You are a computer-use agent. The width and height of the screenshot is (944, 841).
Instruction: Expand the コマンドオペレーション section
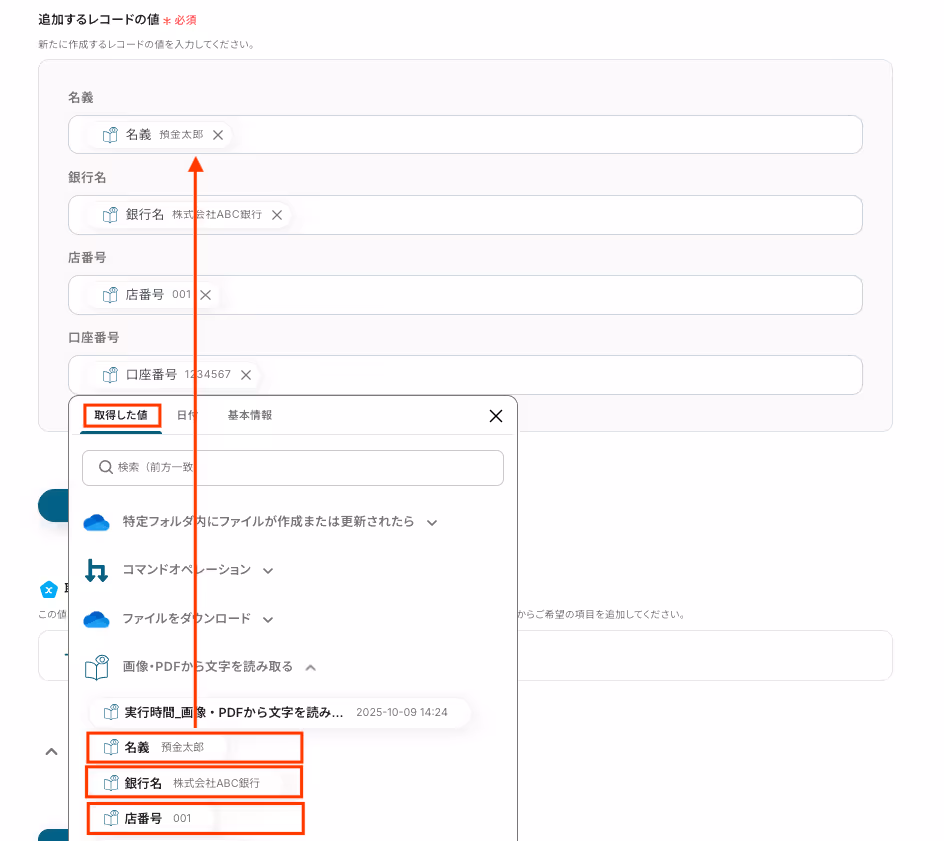coord(268,571)
